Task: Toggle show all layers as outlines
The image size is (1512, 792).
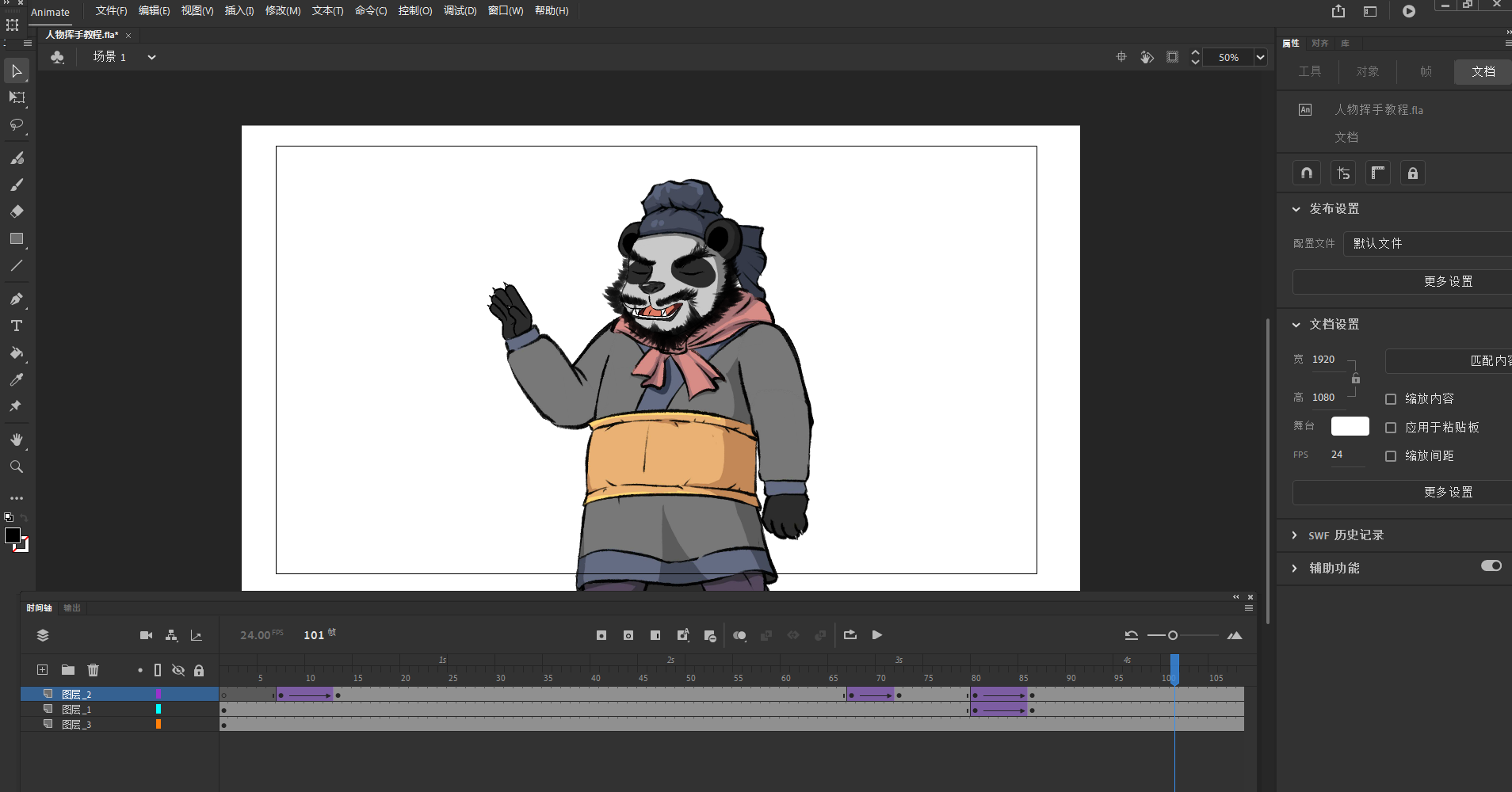Action: pos(158,670)
